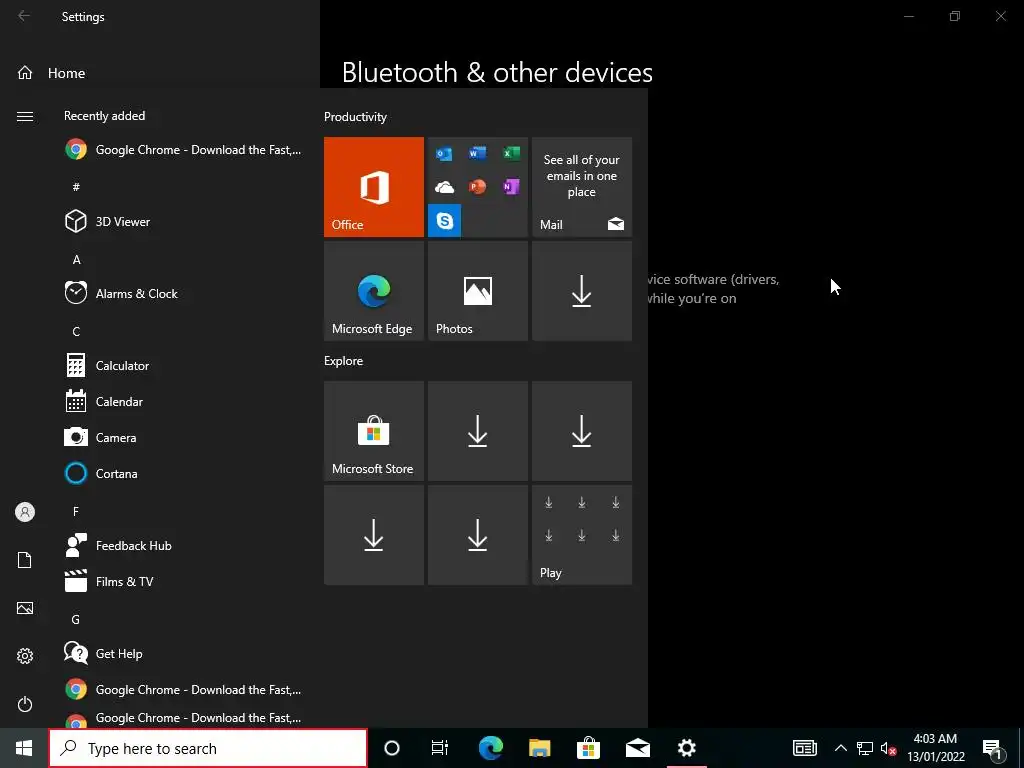Open OneDrive from the Office apps tile
Viewport: 1024px width, 768px height.
click(444, 187)
